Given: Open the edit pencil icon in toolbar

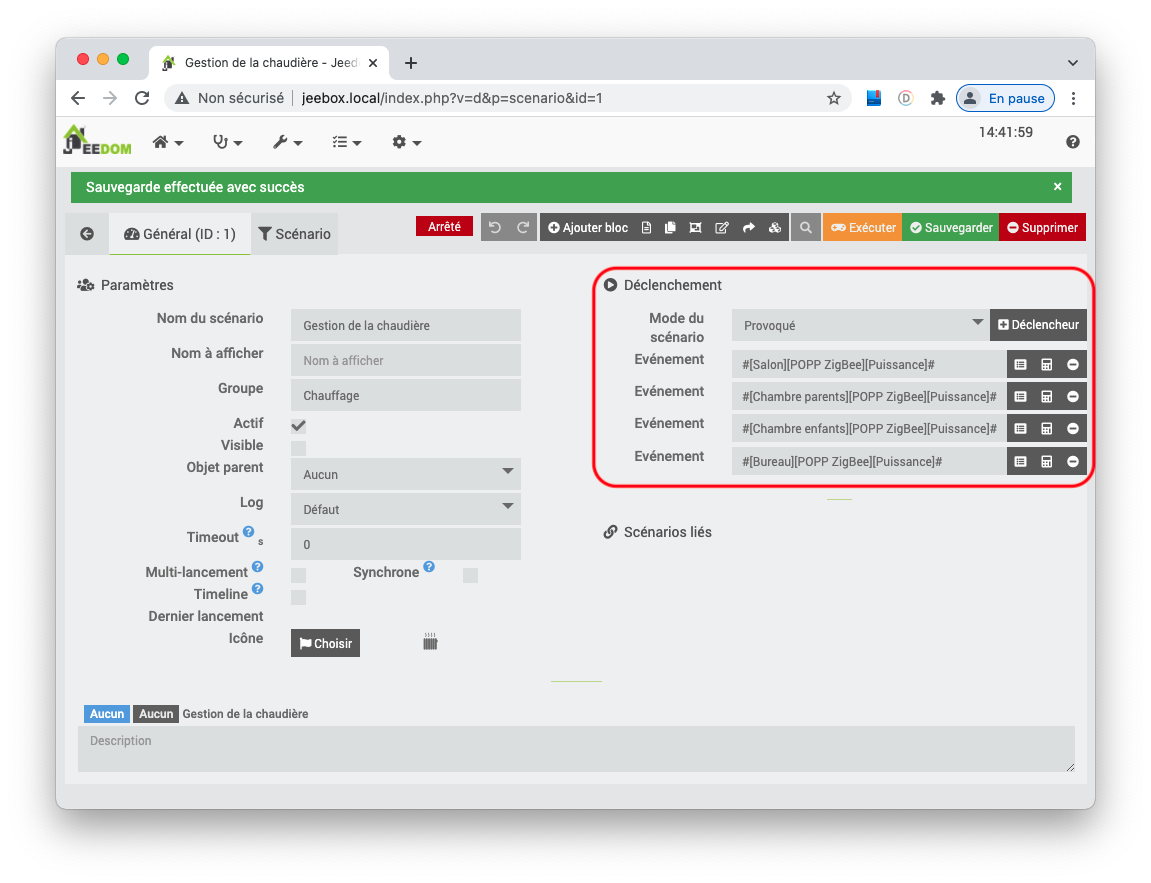Looking at the screenshot, I should point(722,228).
